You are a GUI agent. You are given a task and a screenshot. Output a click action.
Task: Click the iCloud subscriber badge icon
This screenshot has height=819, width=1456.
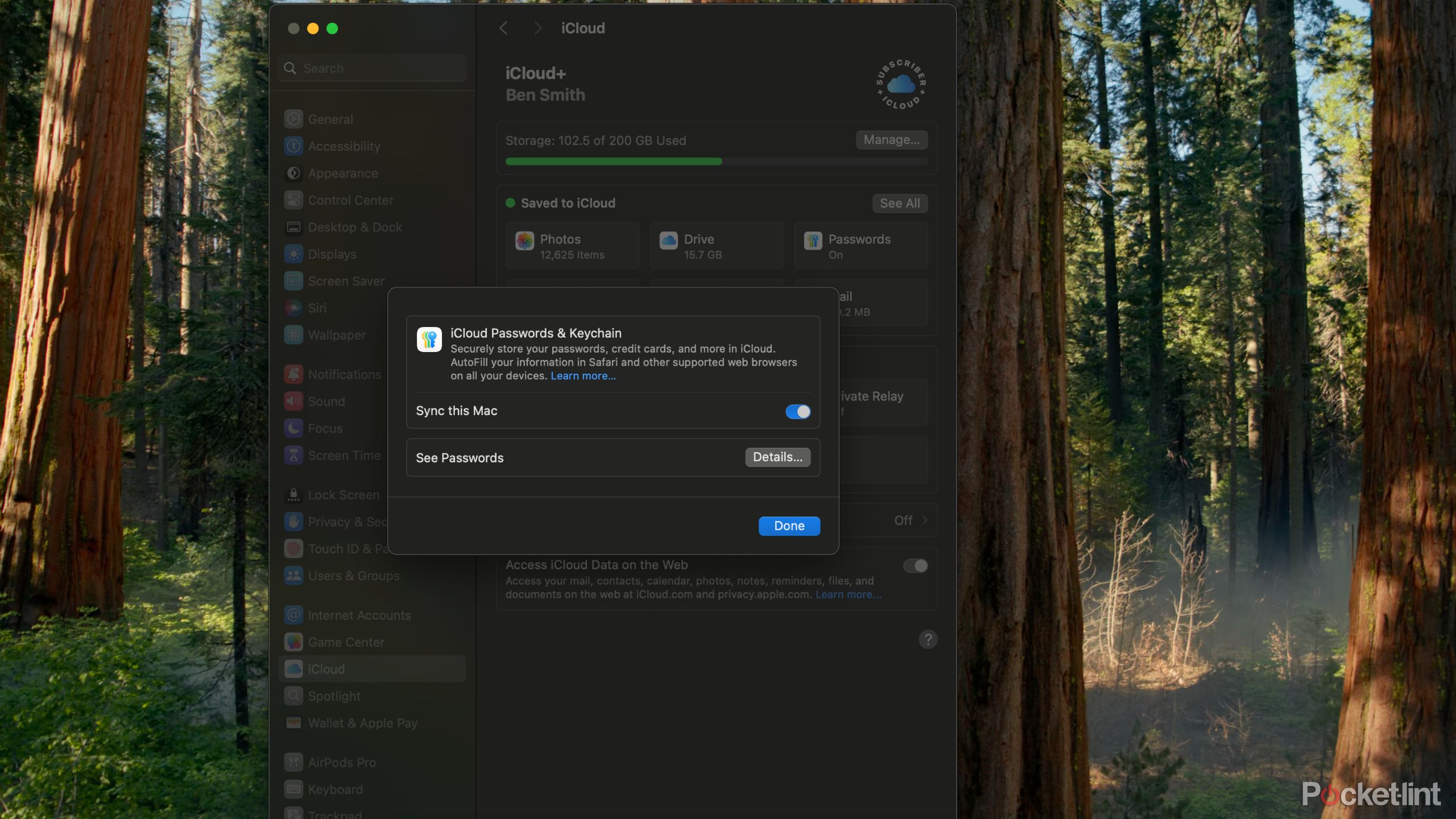coord(901,84)
